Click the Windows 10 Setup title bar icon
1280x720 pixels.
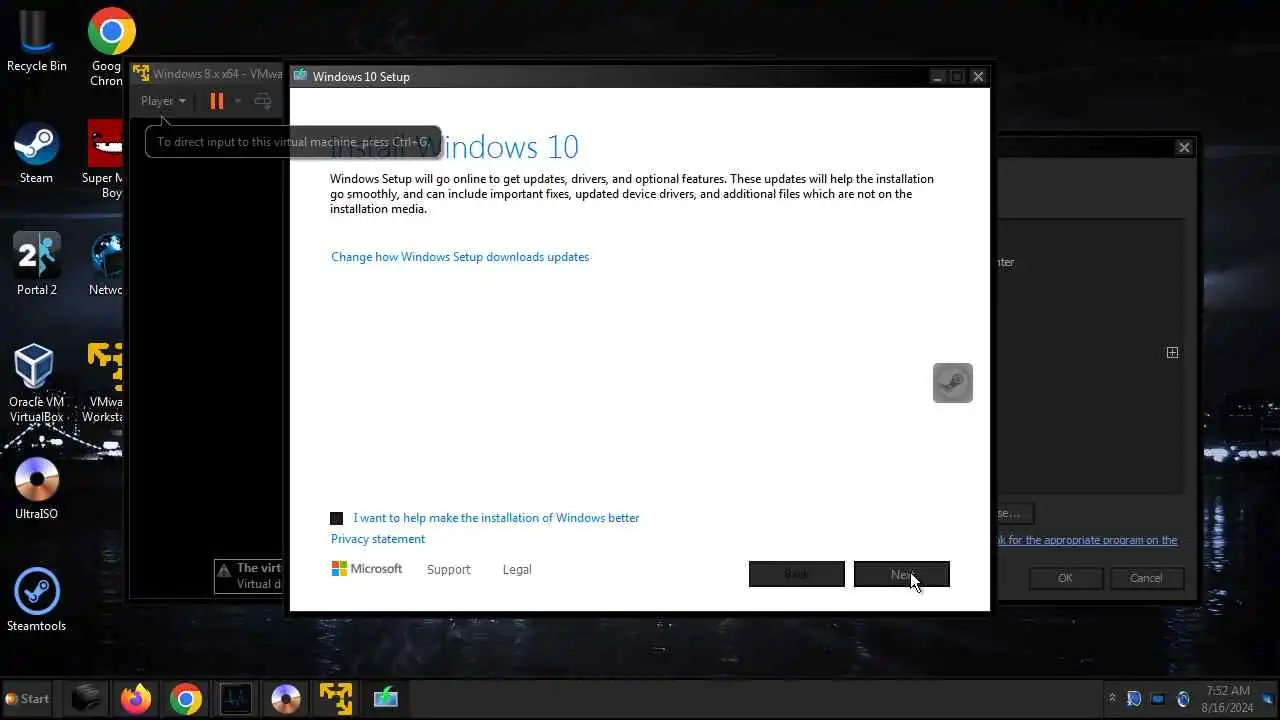[x=300, y=76]
